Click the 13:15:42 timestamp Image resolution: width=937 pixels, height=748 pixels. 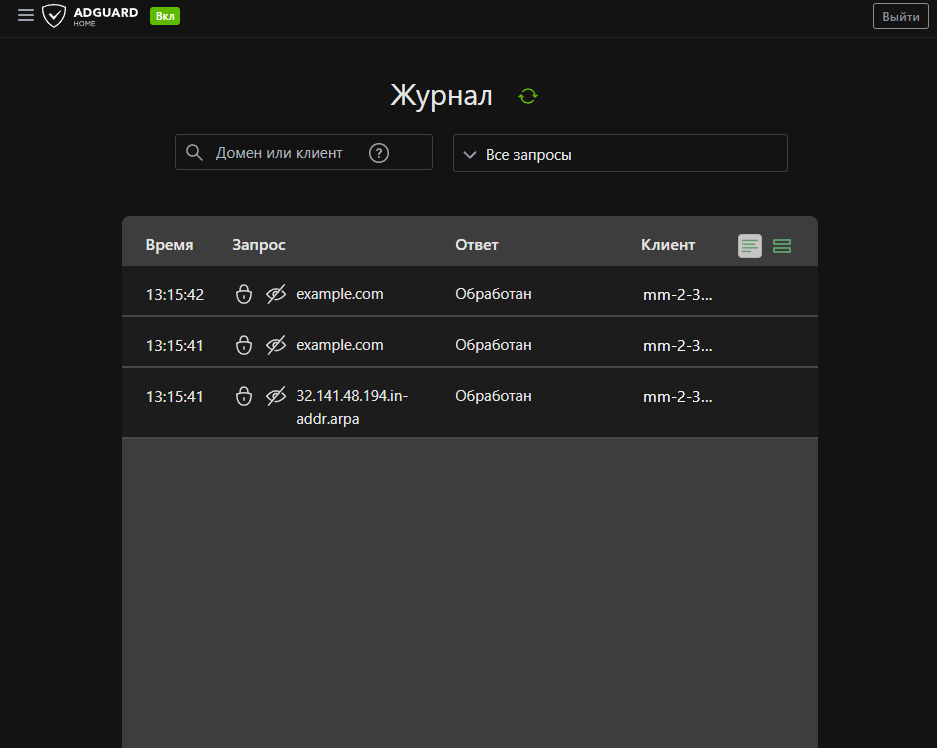coord(174,295)
